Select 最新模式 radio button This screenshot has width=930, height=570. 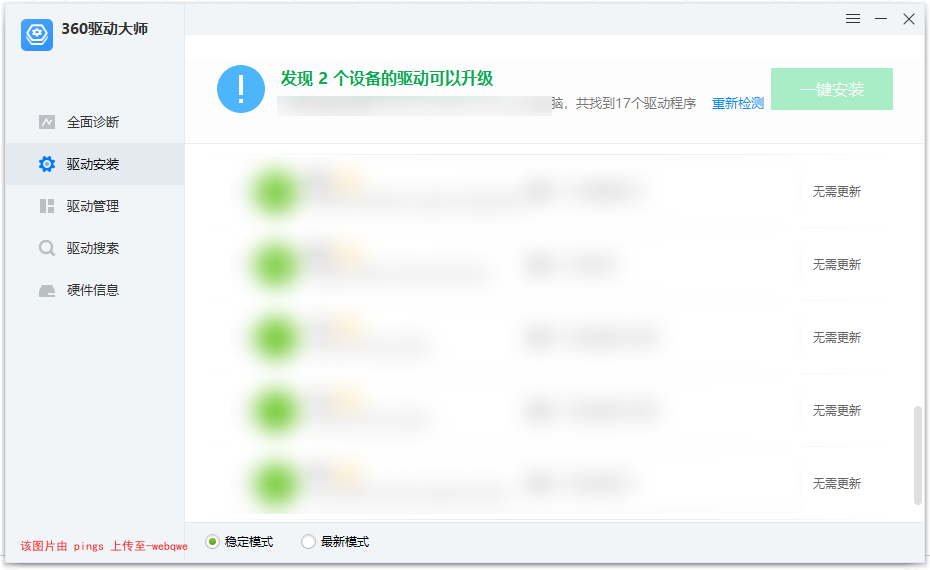click(308, 542)
